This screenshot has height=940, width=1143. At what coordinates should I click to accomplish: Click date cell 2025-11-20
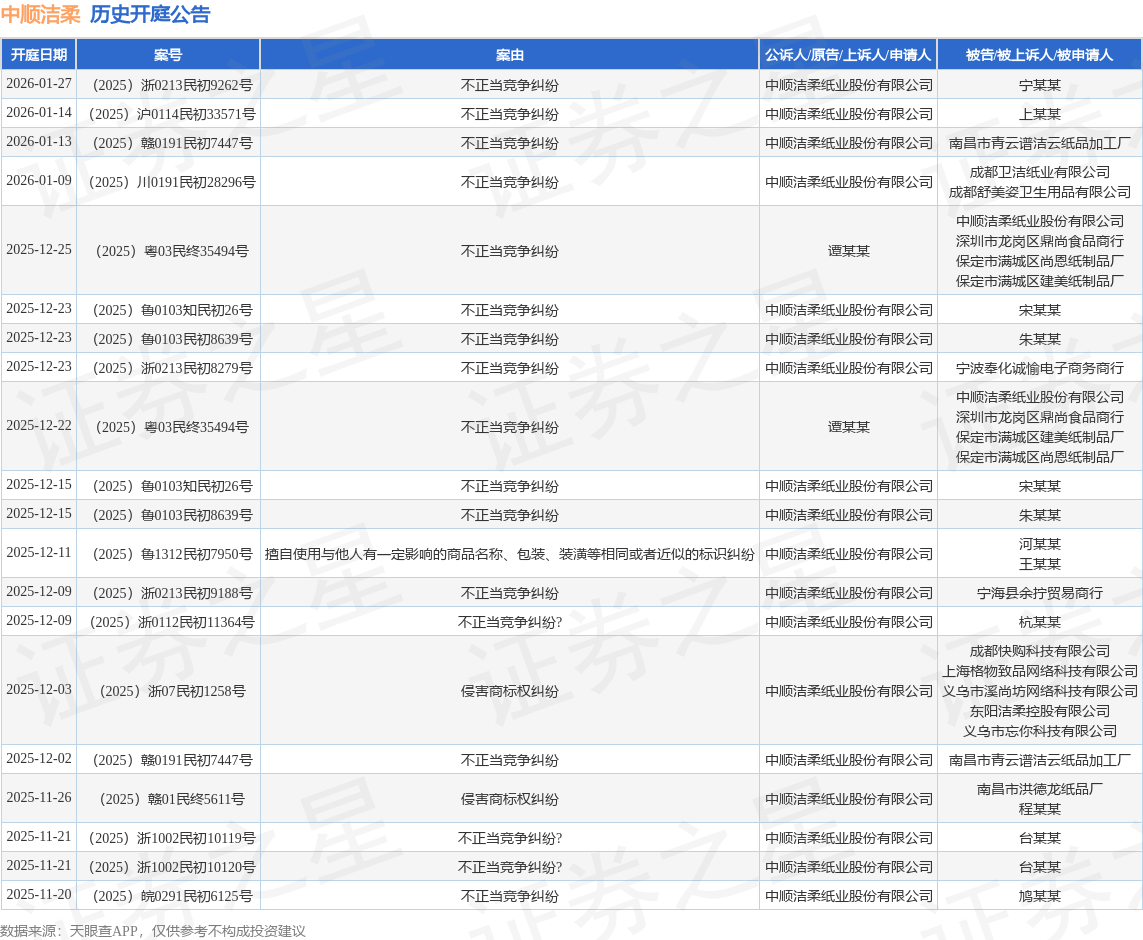coord(39,895)
